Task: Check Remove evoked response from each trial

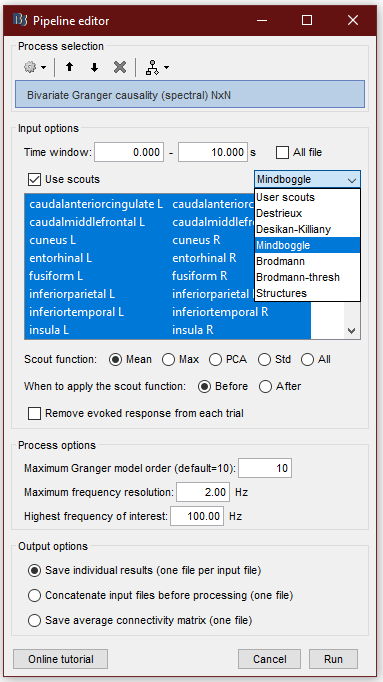Action: 34,413
